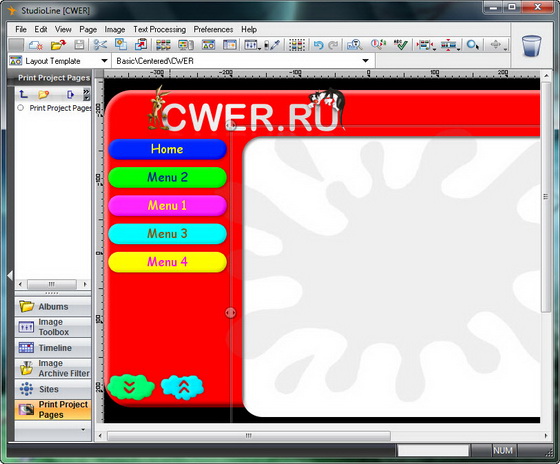The image size is (560, 464).
Task: Click the yellow Menu 4 button on canvas
Action: tap(168, 262)
